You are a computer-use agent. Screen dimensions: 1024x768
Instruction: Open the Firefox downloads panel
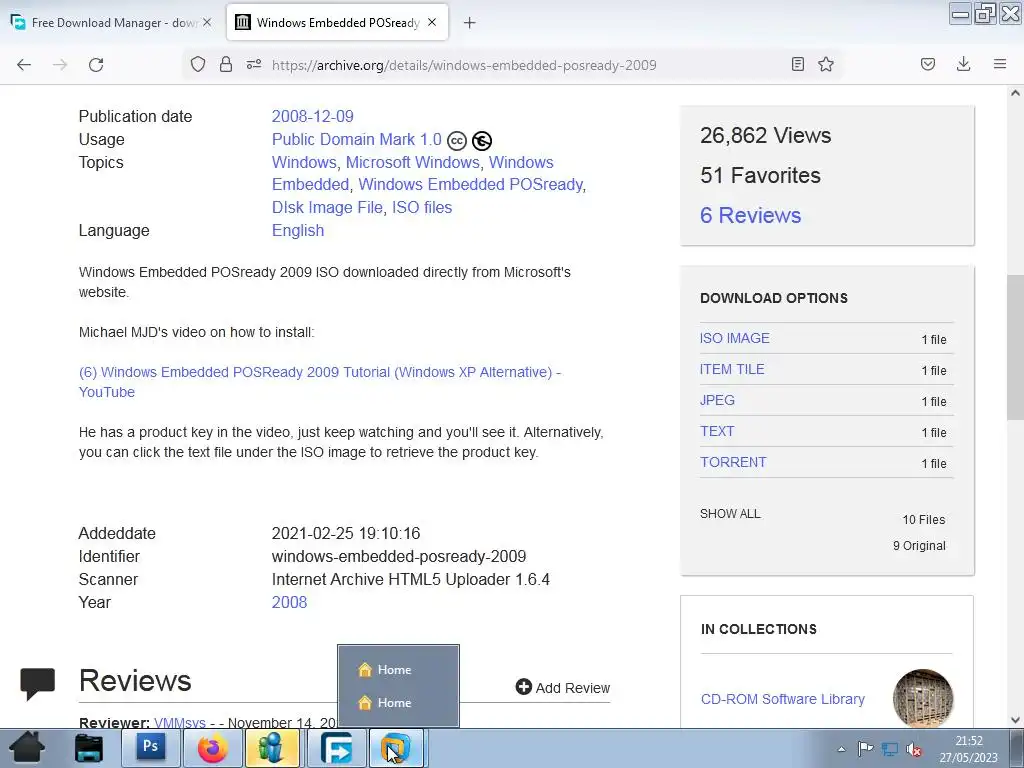pyautogui.click(x=963, y=64)
